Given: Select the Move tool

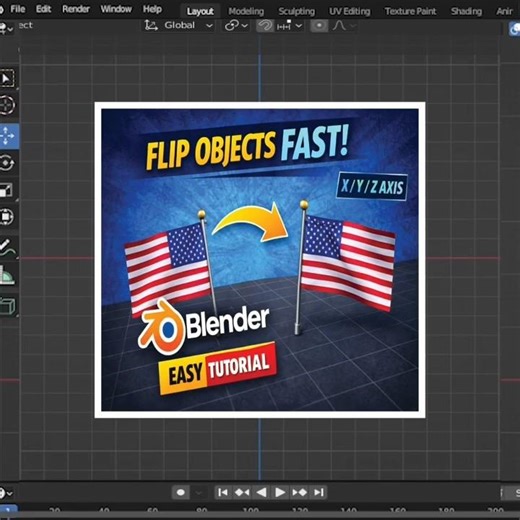Looking at the screenshot, I should coord(8,136).
